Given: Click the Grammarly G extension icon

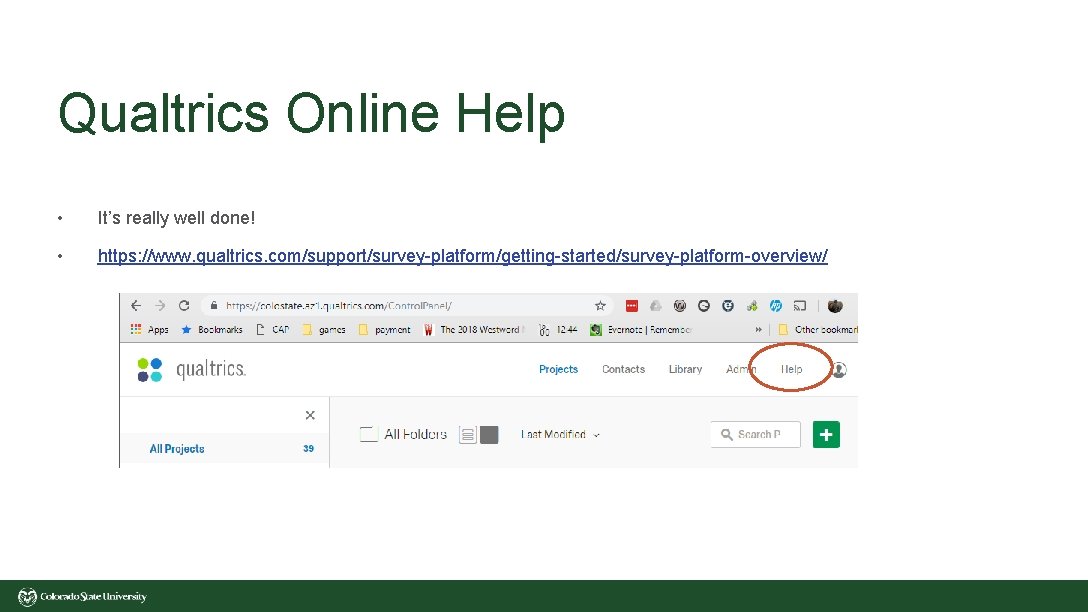Looking at the screenshot, I should pyautogui.click(x=704, y=305).
